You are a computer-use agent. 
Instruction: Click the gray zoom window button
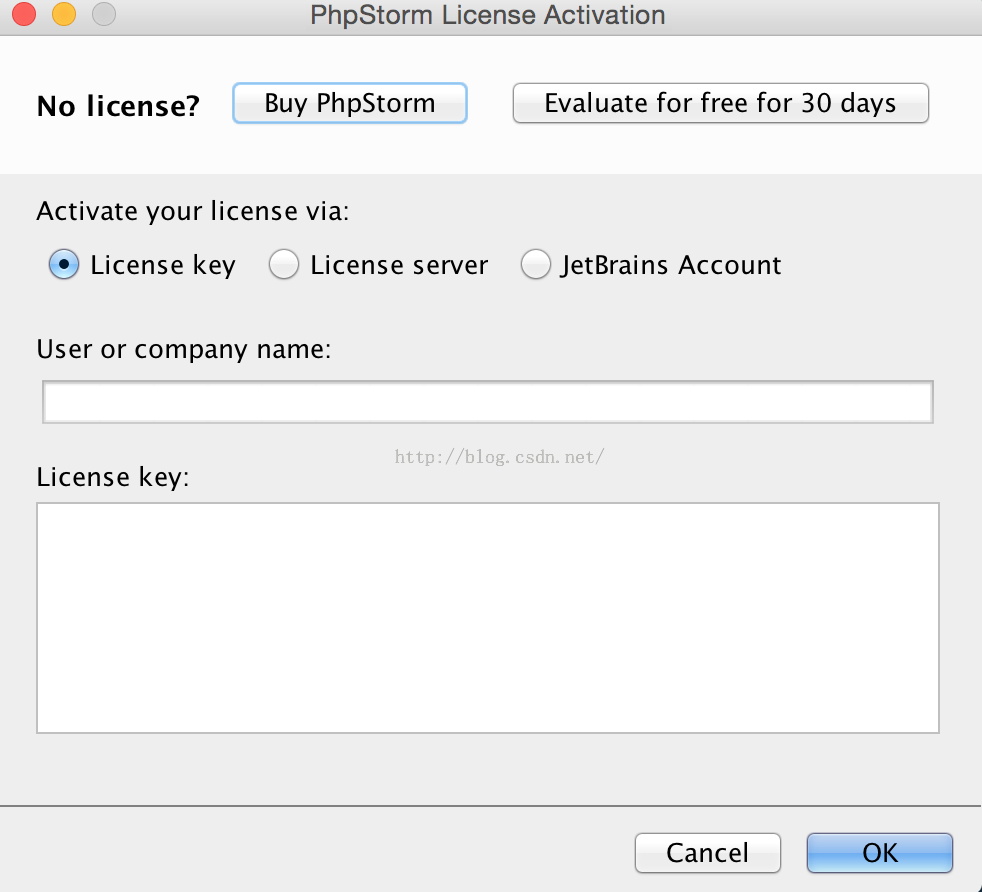pos(103,15)
